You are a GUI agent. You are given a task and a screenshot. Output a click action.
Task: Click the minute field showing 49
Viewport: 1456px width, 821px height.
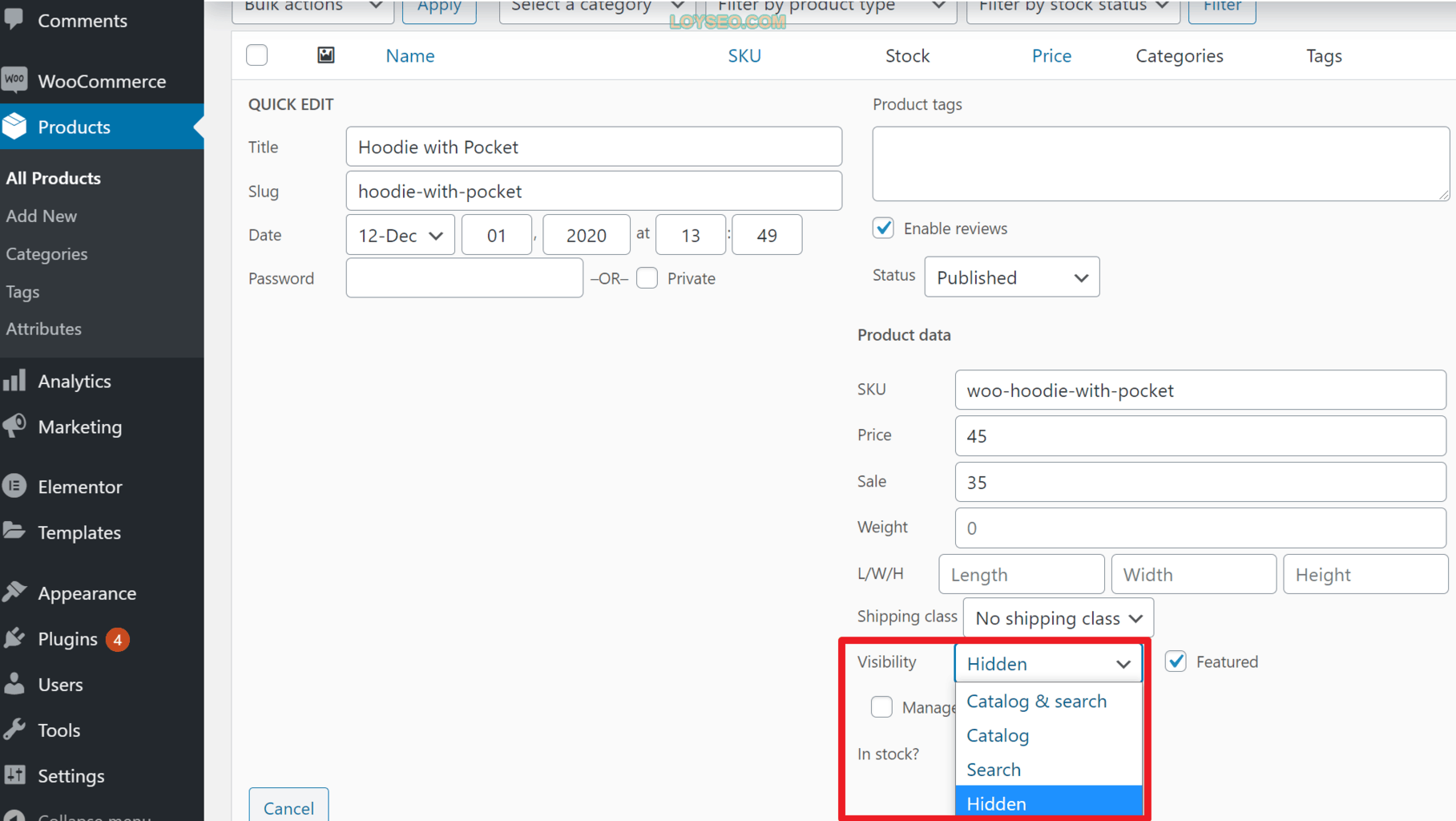point(767,235)
